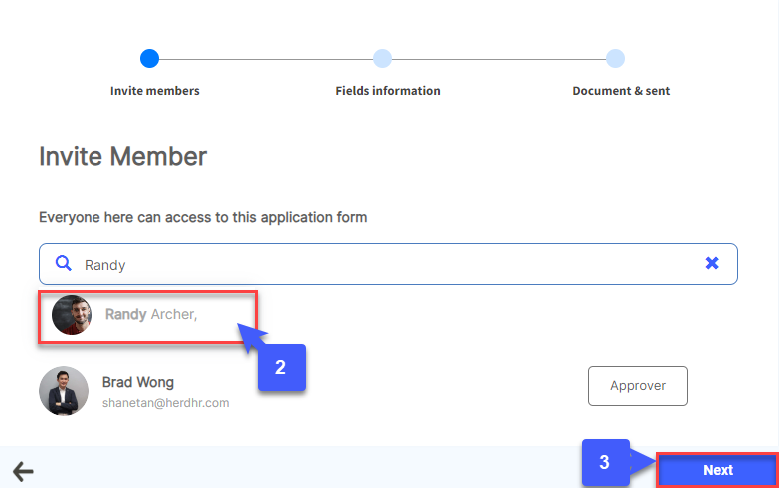Image resolution: width=779 pixels, height=488 pixels.
Task: Click the Fields information step circle
Action: point(382,58)
